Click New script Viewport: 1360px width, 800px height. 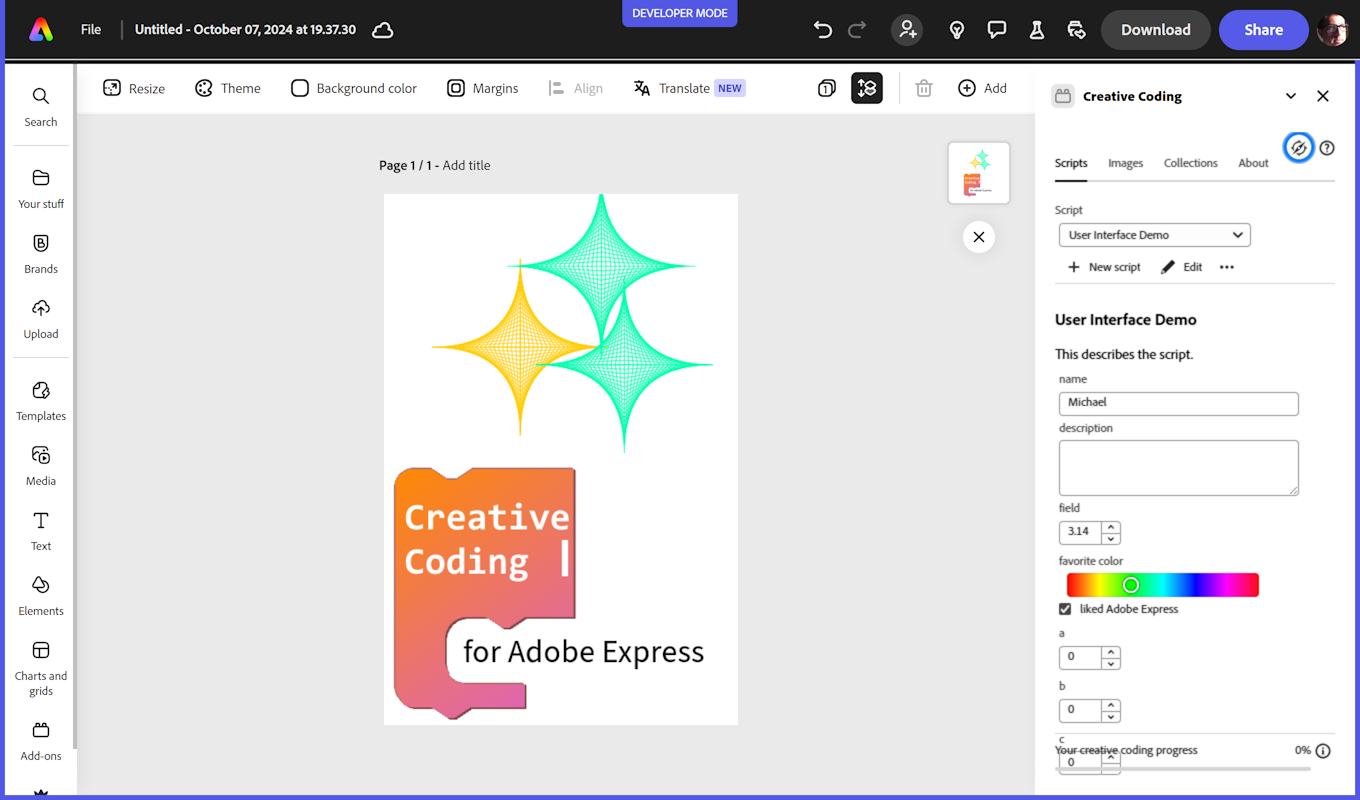[1104, 267]
